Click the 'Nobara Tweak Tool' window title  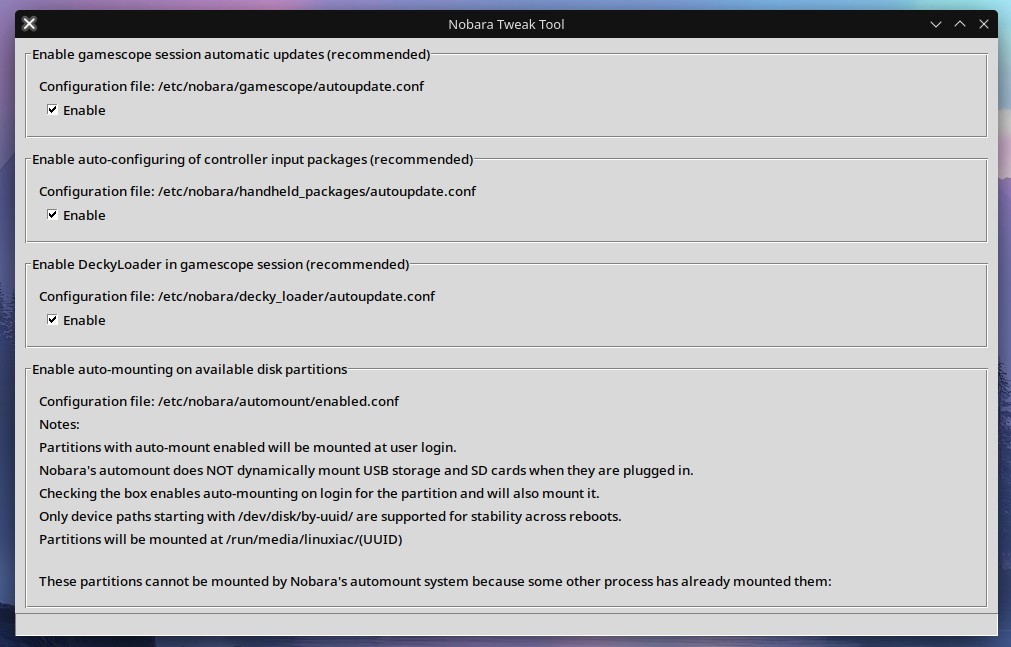(506, 25)
